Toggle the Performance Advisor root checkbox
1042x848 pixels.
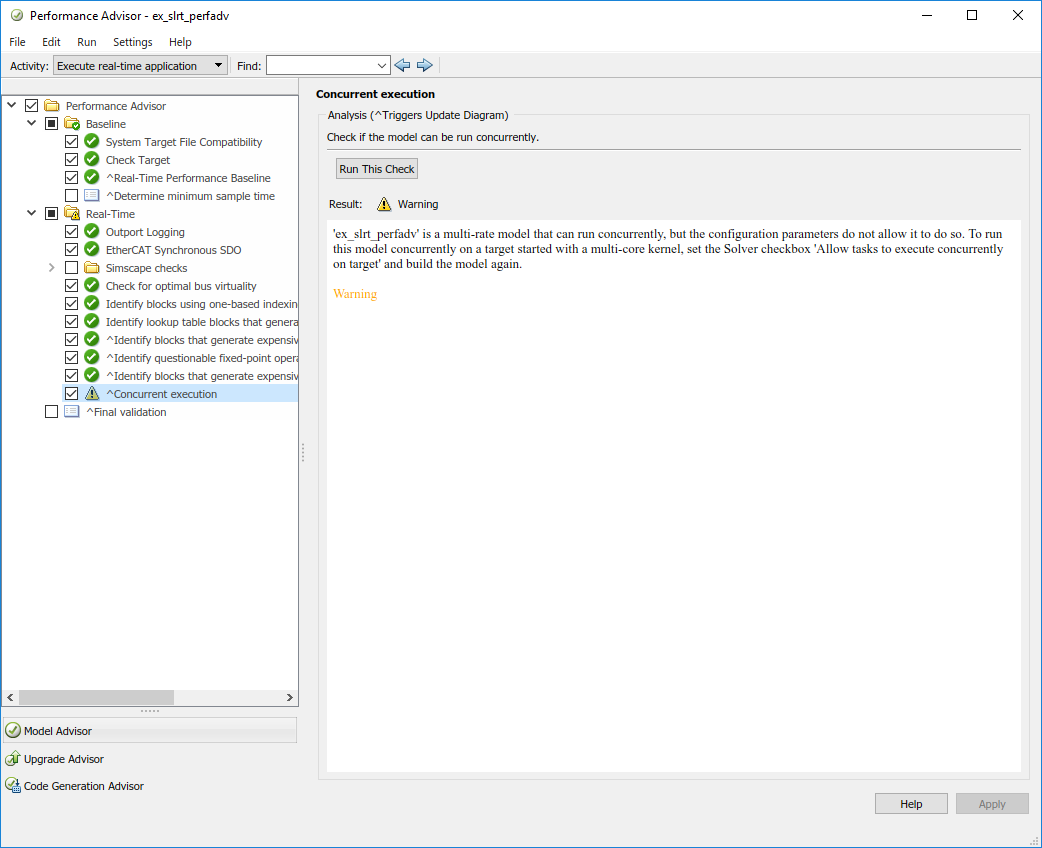pyautogui.click(x=31, y=106)
